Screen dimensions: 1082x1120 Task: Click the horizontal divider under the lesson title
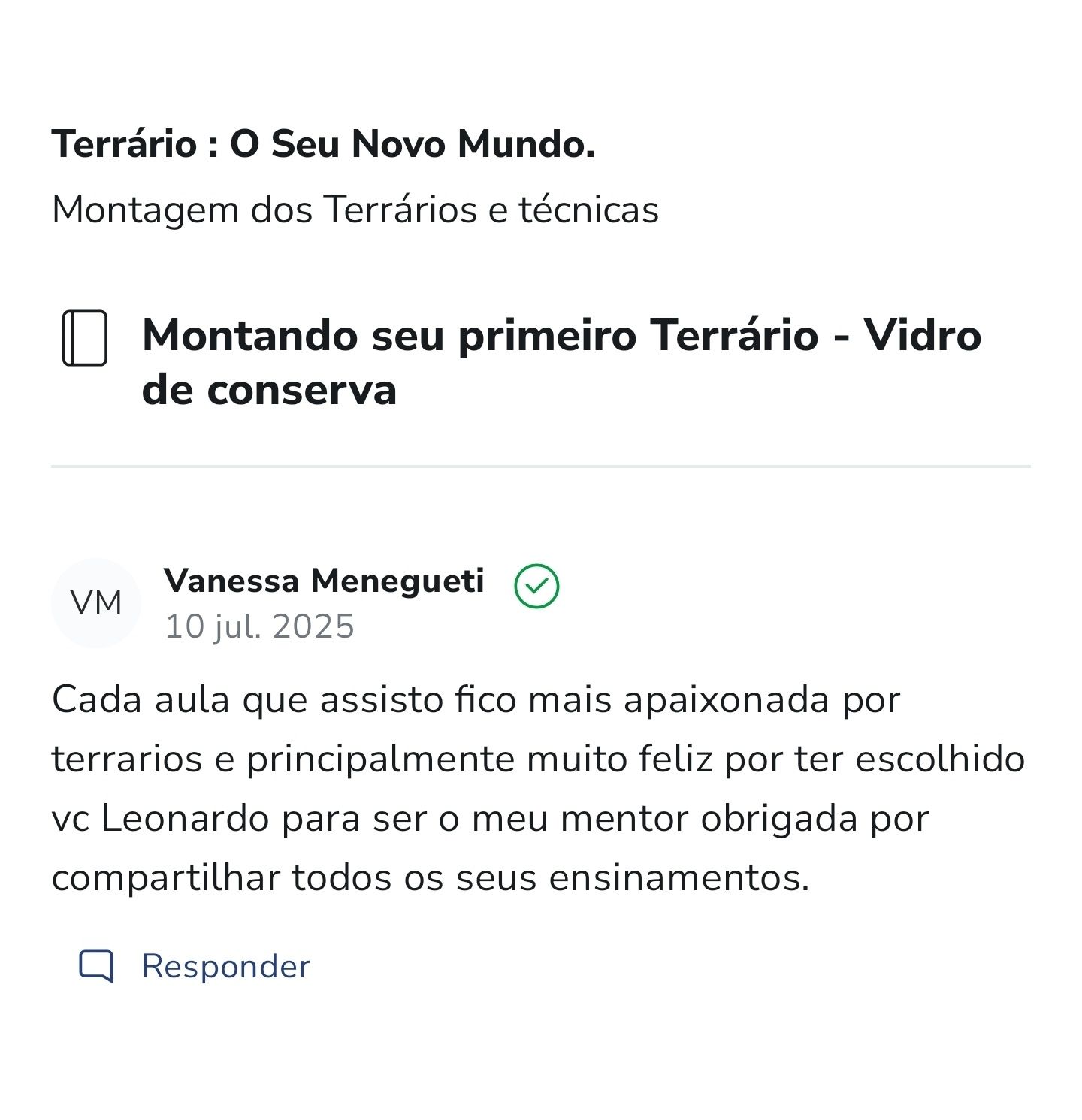541,466
